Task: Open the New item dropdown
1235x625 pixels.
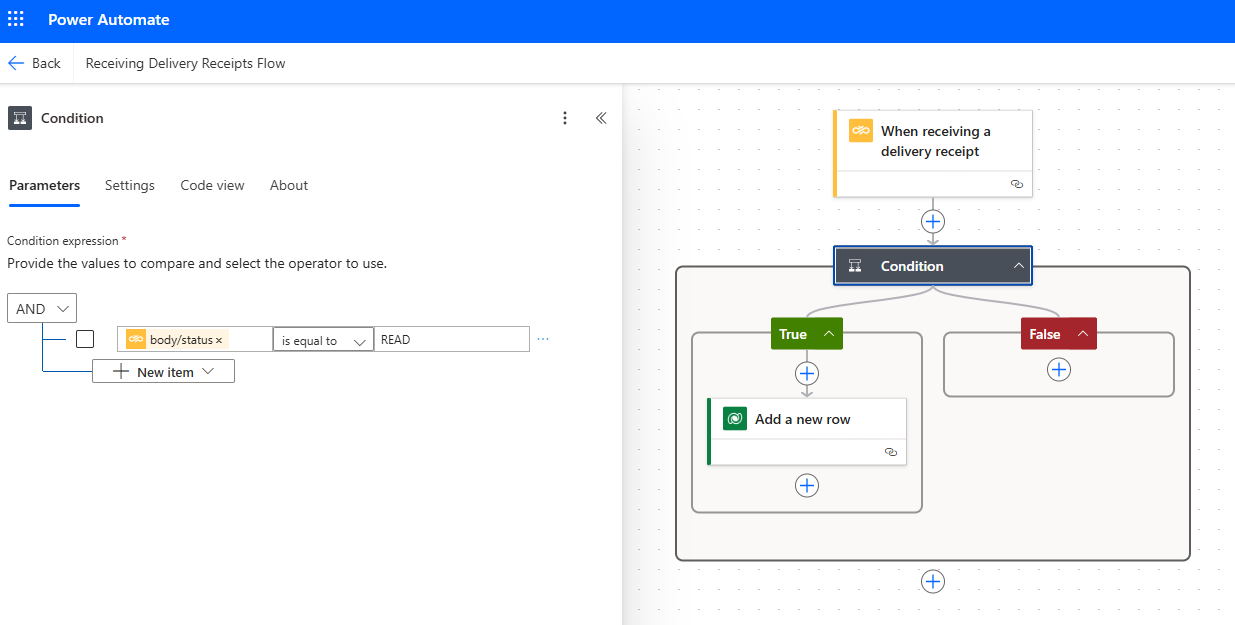Action: pos(163,371)
